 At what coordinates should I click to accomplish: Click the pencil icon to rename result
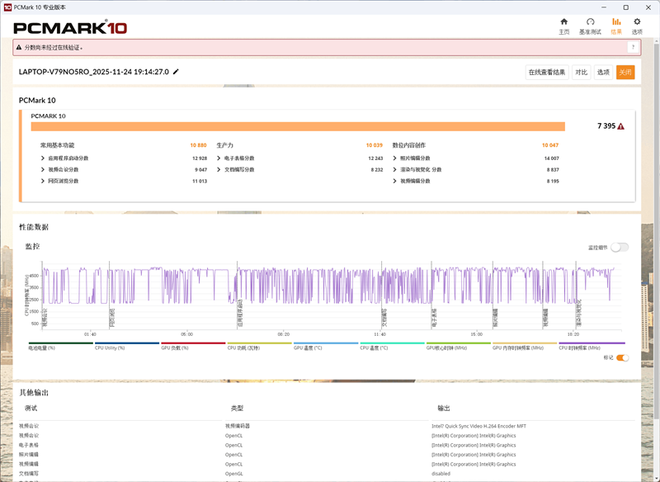tap(176, 72)
